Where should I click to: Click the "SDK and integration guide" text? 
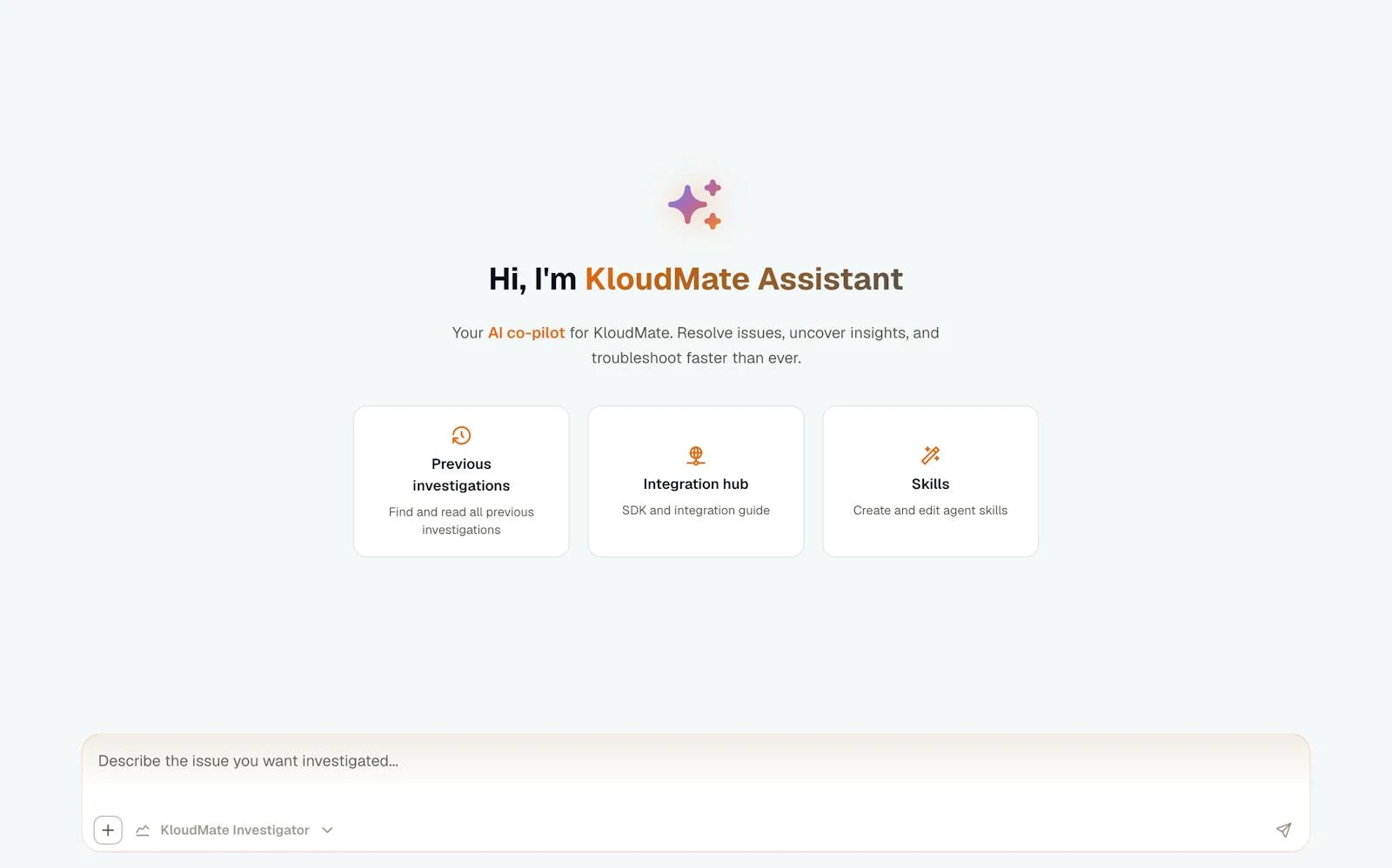tap(696, 511)
